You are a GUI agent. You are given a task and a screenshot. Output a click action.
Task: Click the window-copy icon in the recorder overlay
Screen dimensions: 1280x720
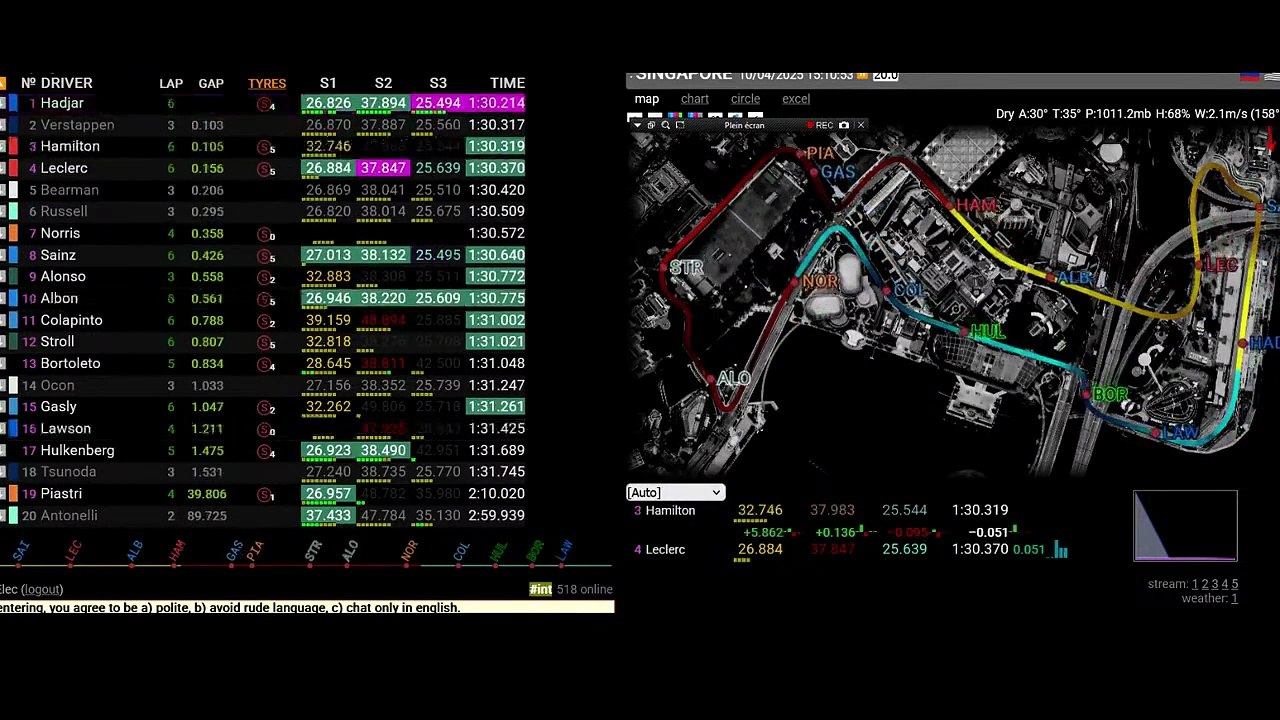coord(651,125)
